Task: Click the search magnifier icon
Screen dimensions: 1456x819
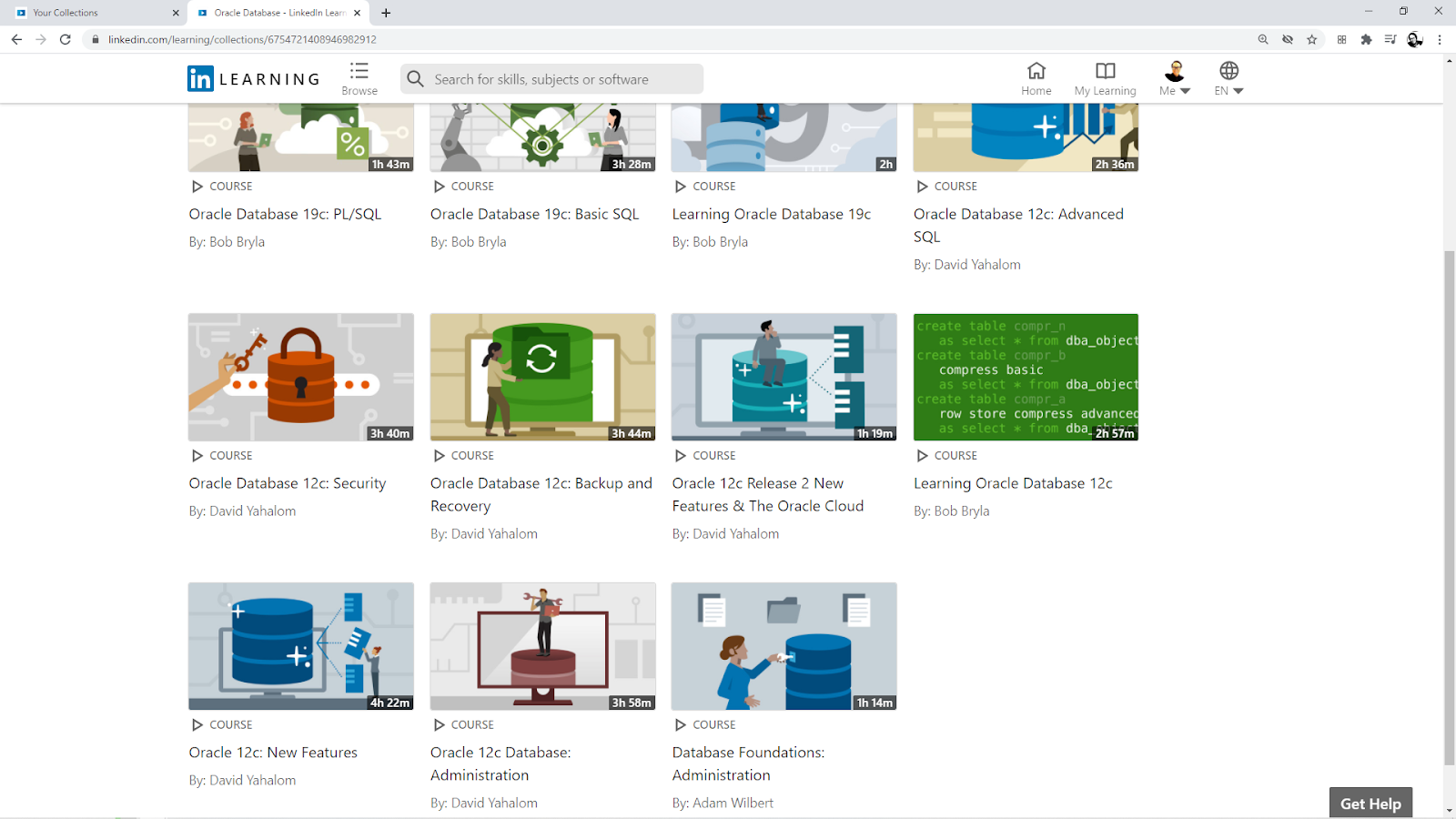Action: [416, 79]
